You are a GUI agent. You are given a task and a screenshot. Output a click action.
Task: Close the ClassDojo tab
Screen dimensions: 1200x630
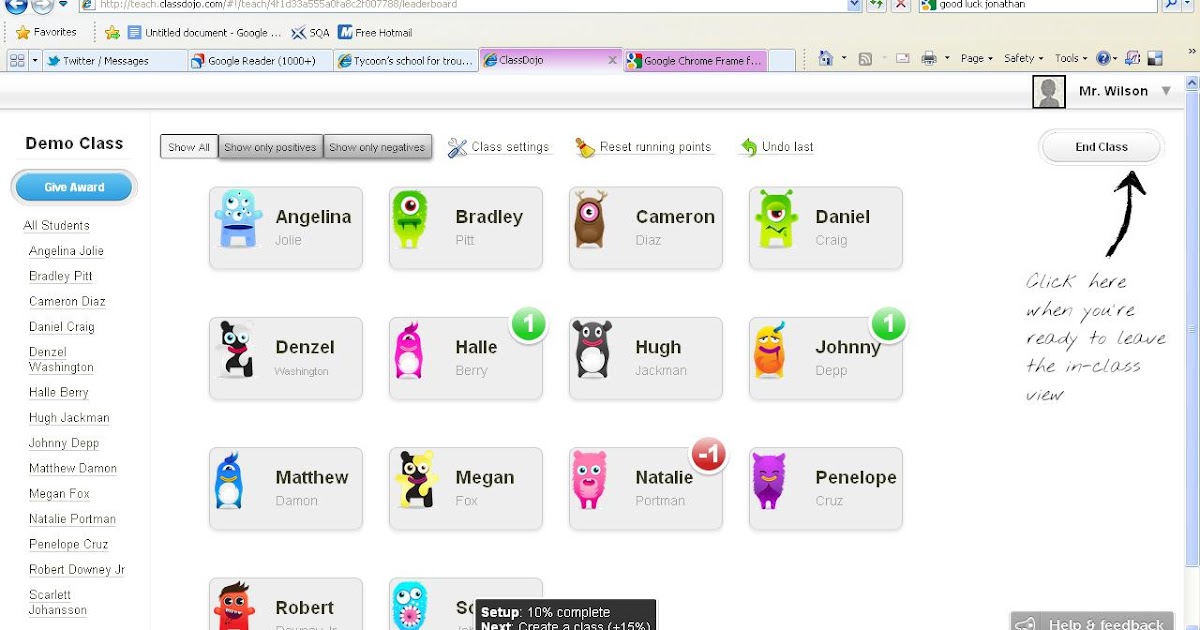point(613,60)
